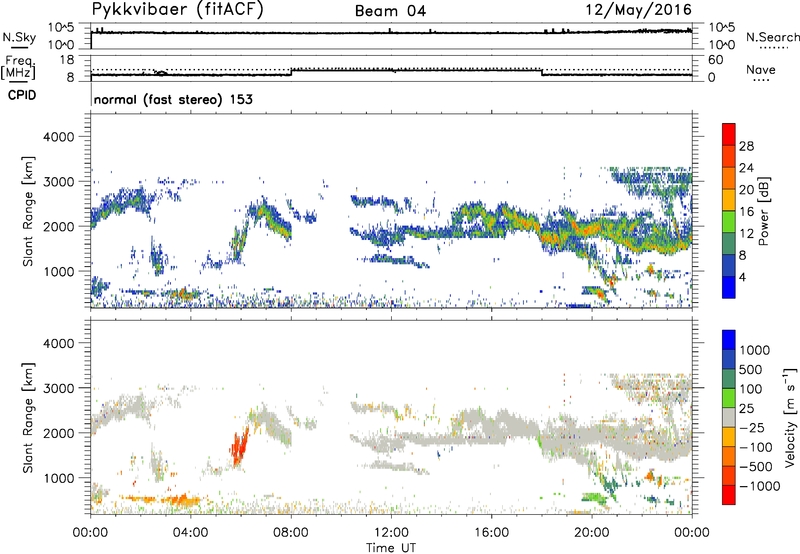Click the "28" Power colorbar tick label
The width and height of the screenshot is (800, 554).
click(x=746, y=146)
